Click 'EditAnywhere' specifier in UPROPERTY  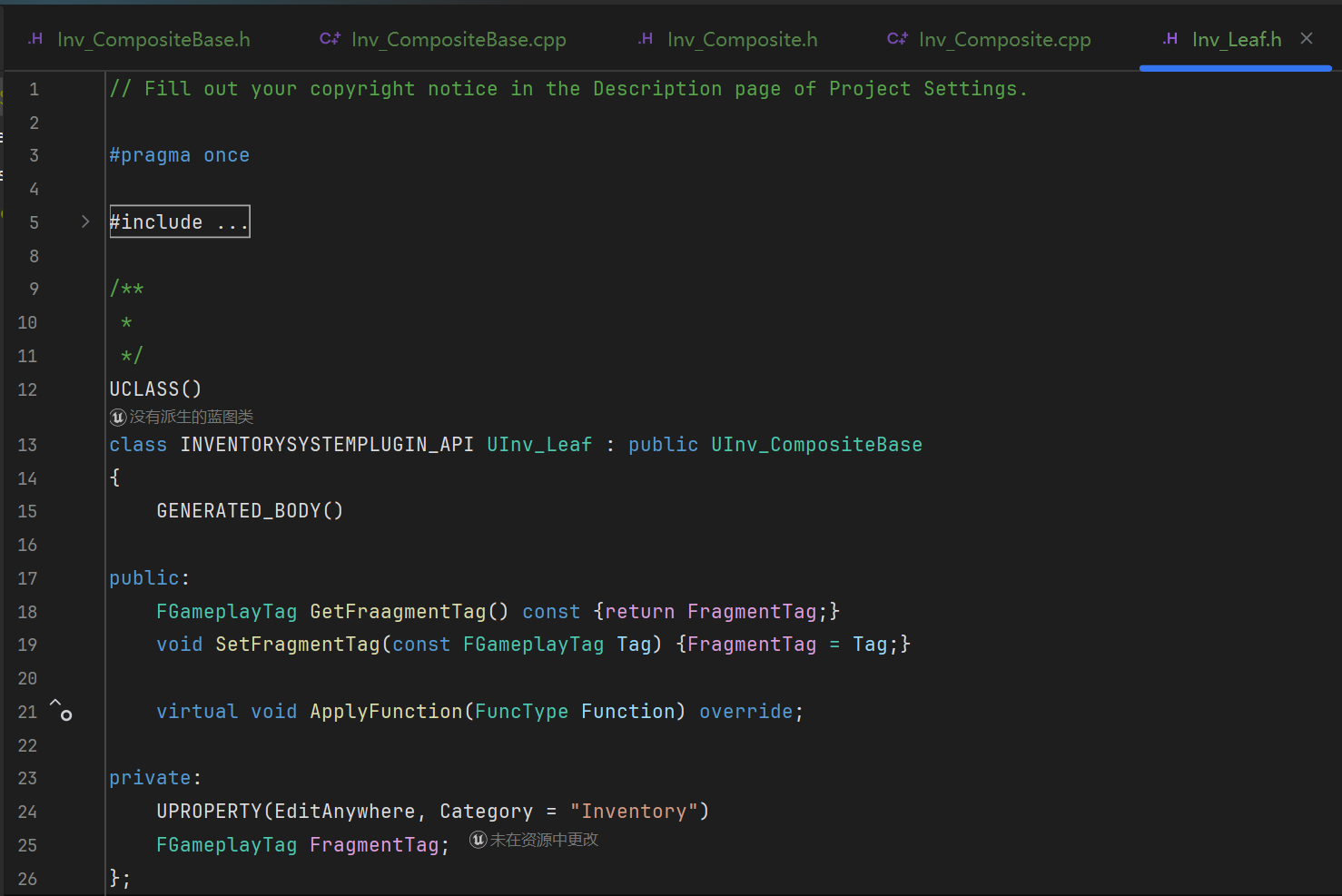pyautogui.click(x=345, y=811)
